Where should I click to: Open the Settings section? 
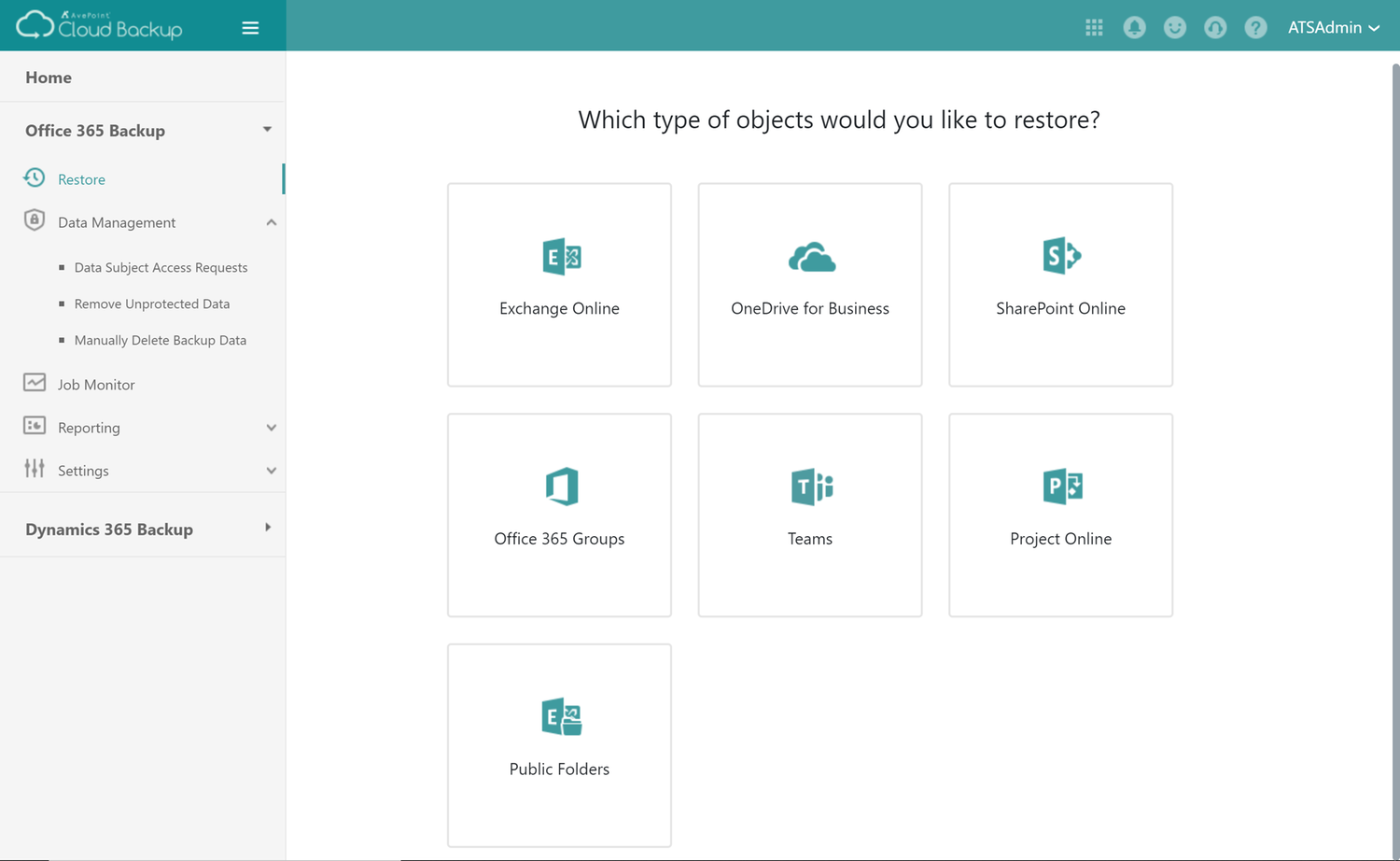[x=83, y=470]
